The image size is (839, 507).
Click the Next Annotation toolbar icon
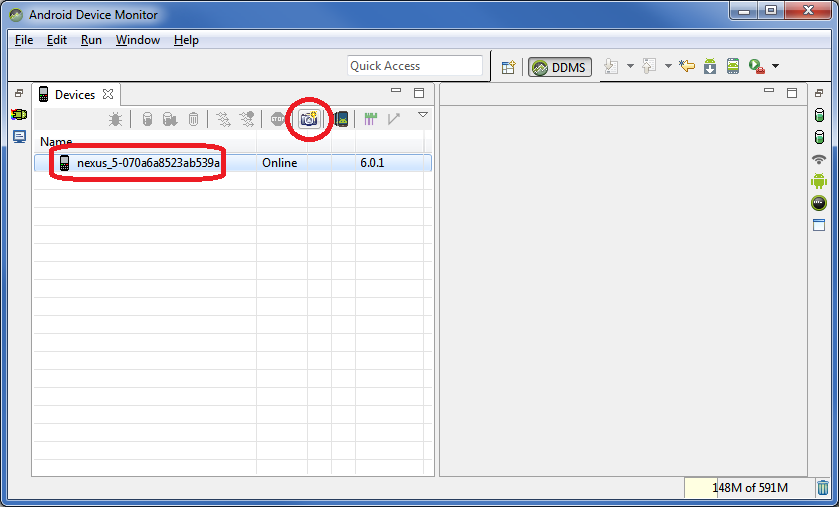(x=611, y=66)
